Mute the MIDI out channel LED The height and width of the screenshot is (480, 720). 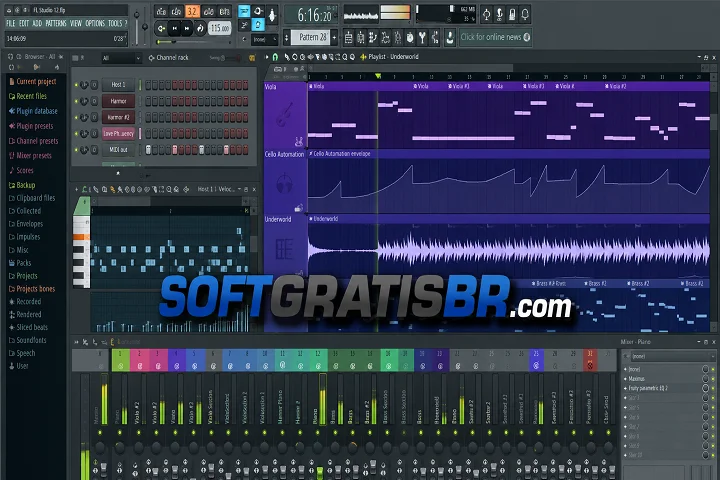click(76, 150)
